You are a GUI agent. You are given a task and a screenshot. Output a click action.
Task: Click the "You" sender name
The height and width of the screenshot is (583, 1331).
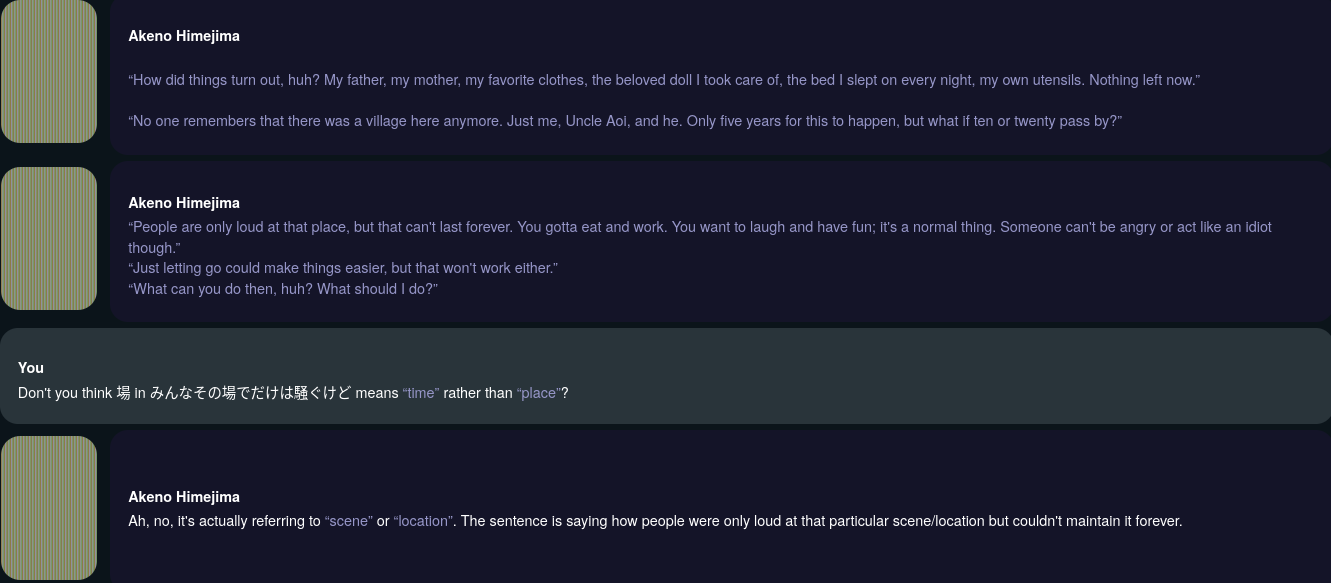point(31,368)
